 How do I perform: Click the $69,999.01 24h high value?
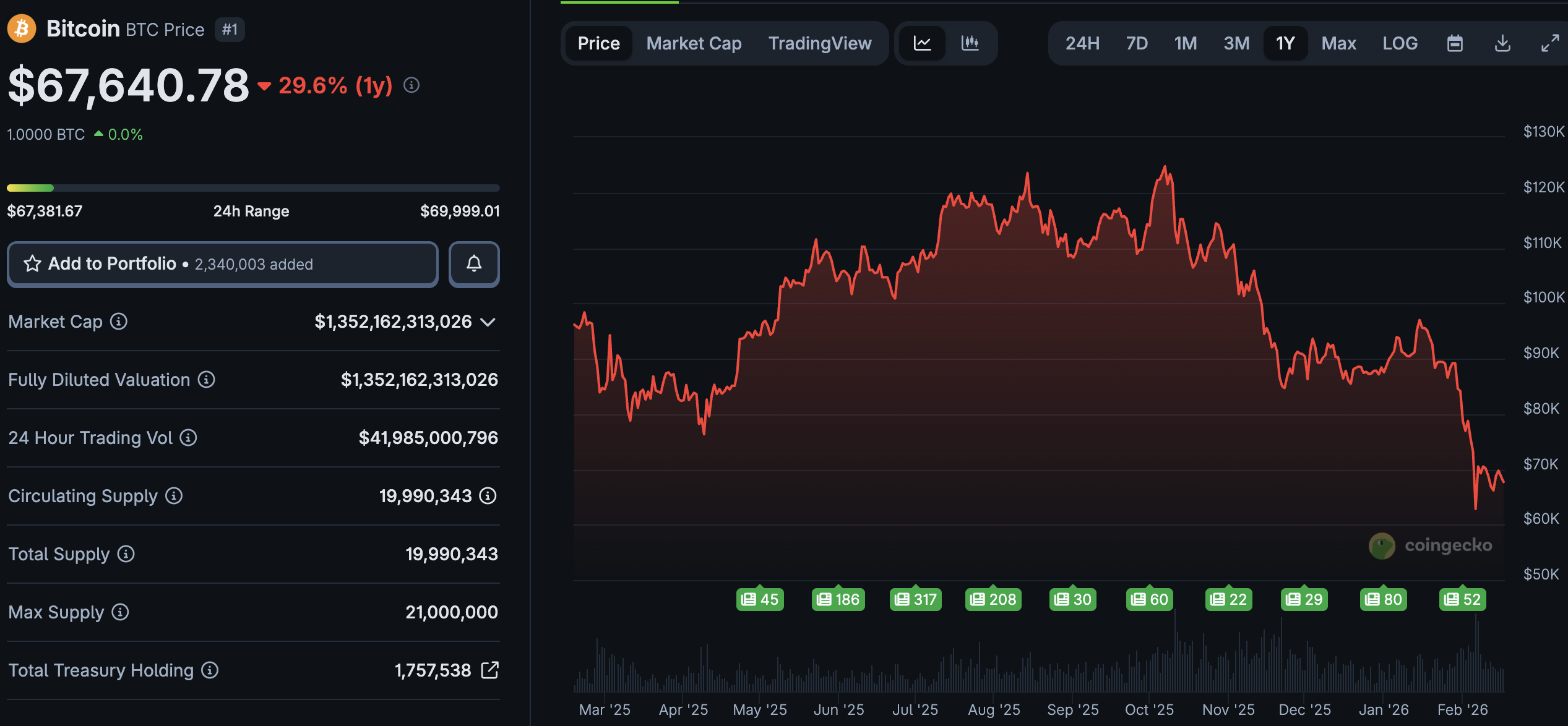tap(460, 211)
